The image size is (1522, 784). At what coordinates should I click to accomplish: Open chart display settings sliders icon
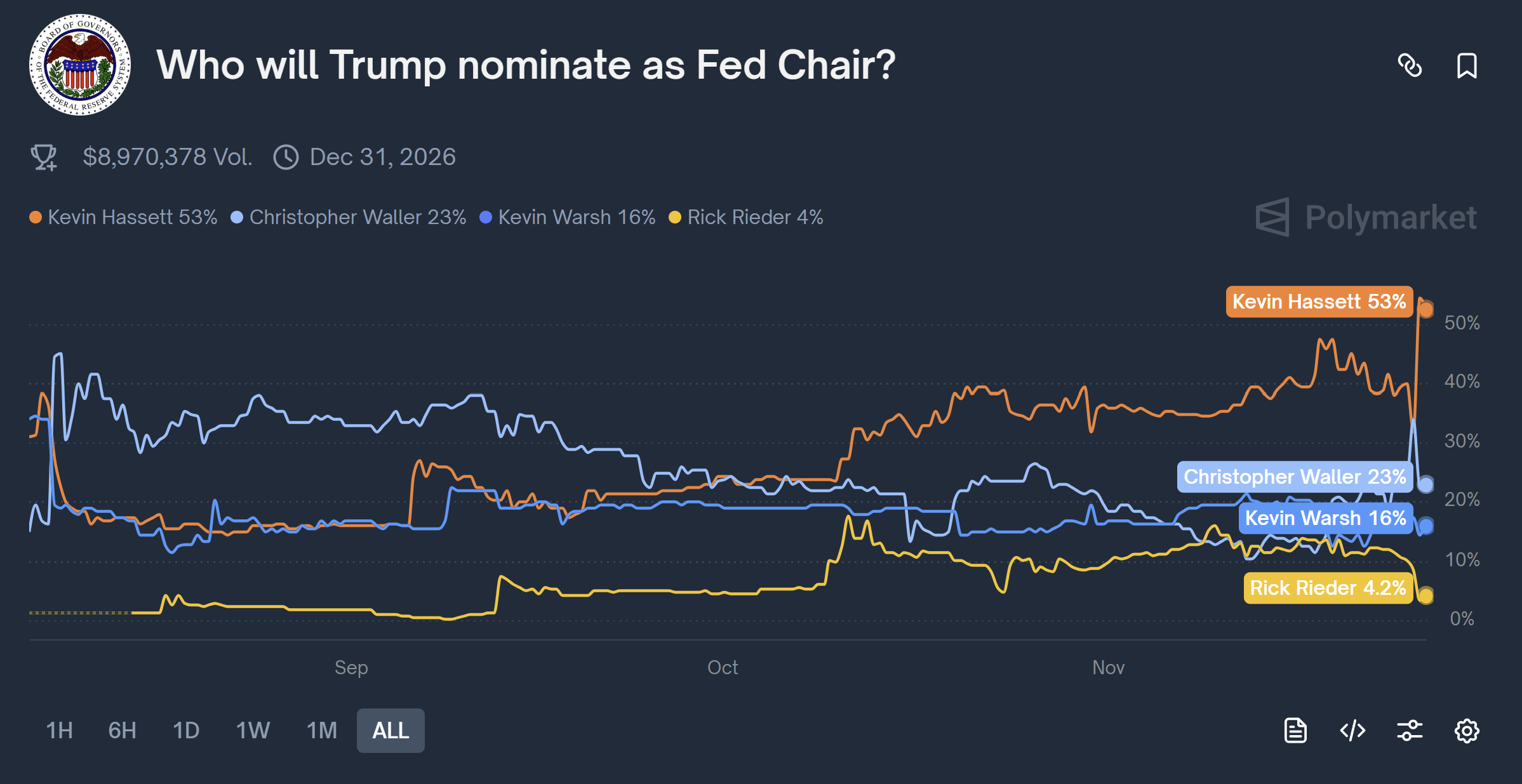pos(1409,730)
